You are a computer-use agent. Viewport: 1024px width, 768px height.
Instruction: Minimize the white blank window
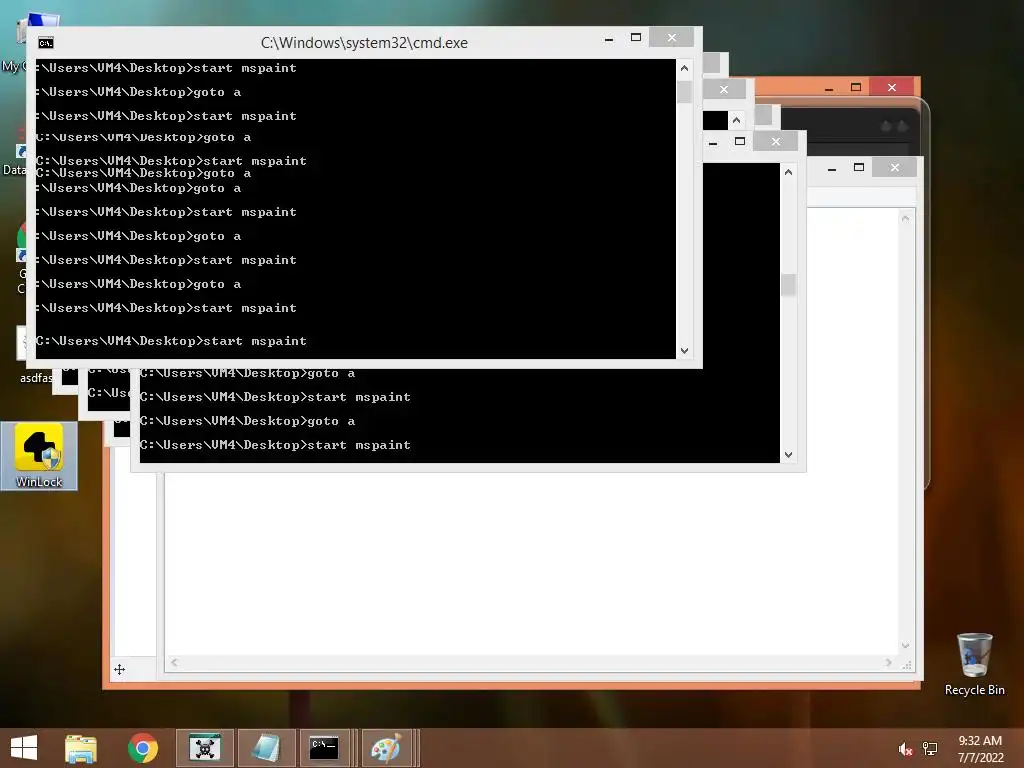[831, 168]
